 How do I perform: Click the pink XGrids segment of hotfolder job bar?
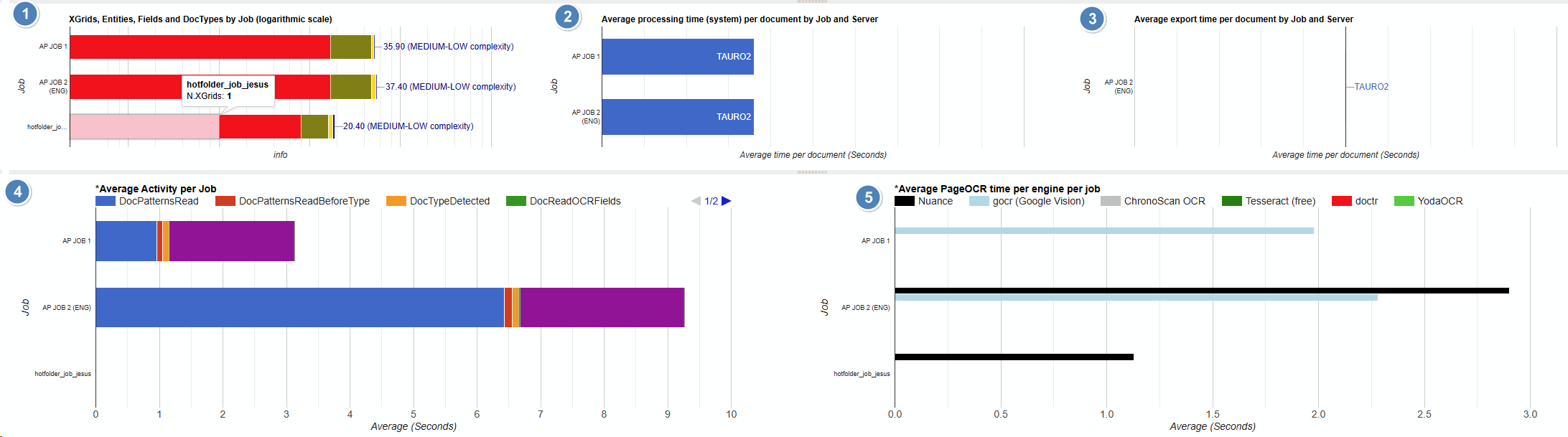[144, 127]
